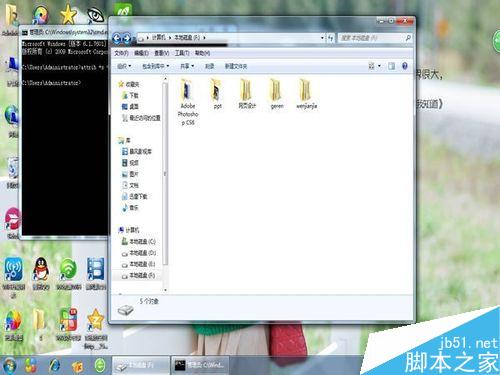Open the green WiFi desktop shortcut

68,274
